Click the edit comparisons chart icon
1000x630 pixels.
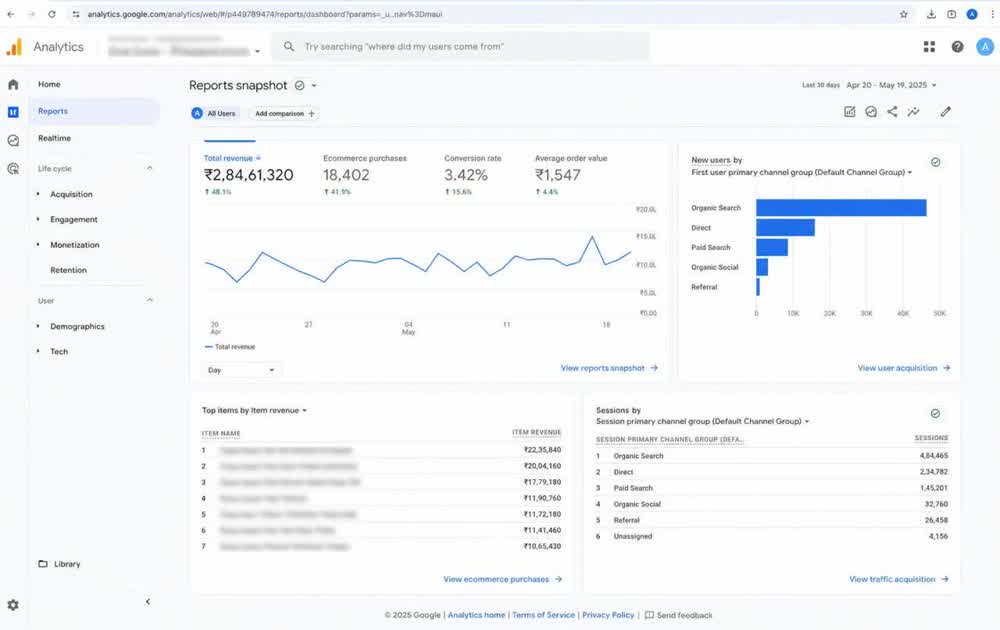[849, 112]
